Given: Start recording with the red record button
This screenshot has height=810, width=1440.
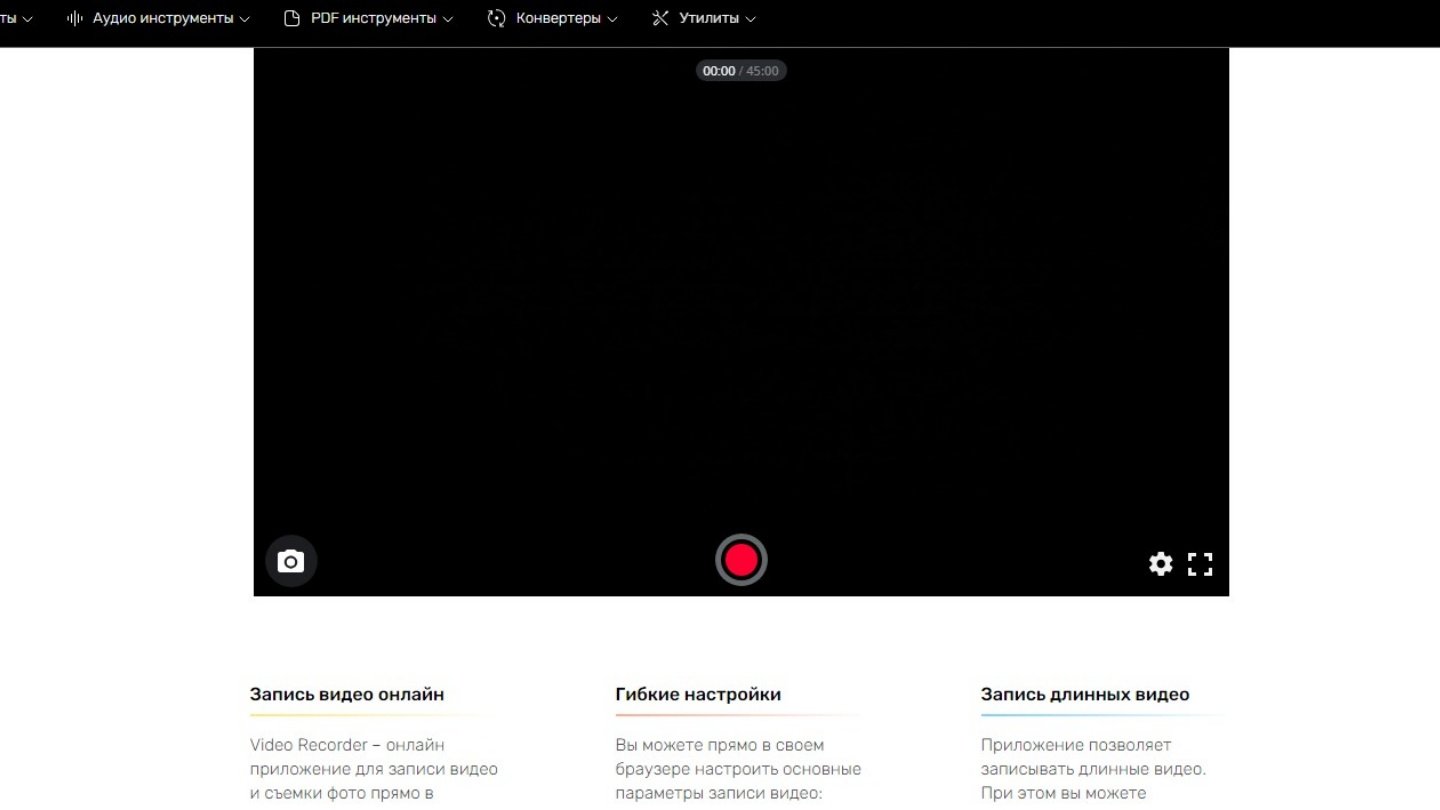Looking at the screenshot, I should tap(741, 560).
